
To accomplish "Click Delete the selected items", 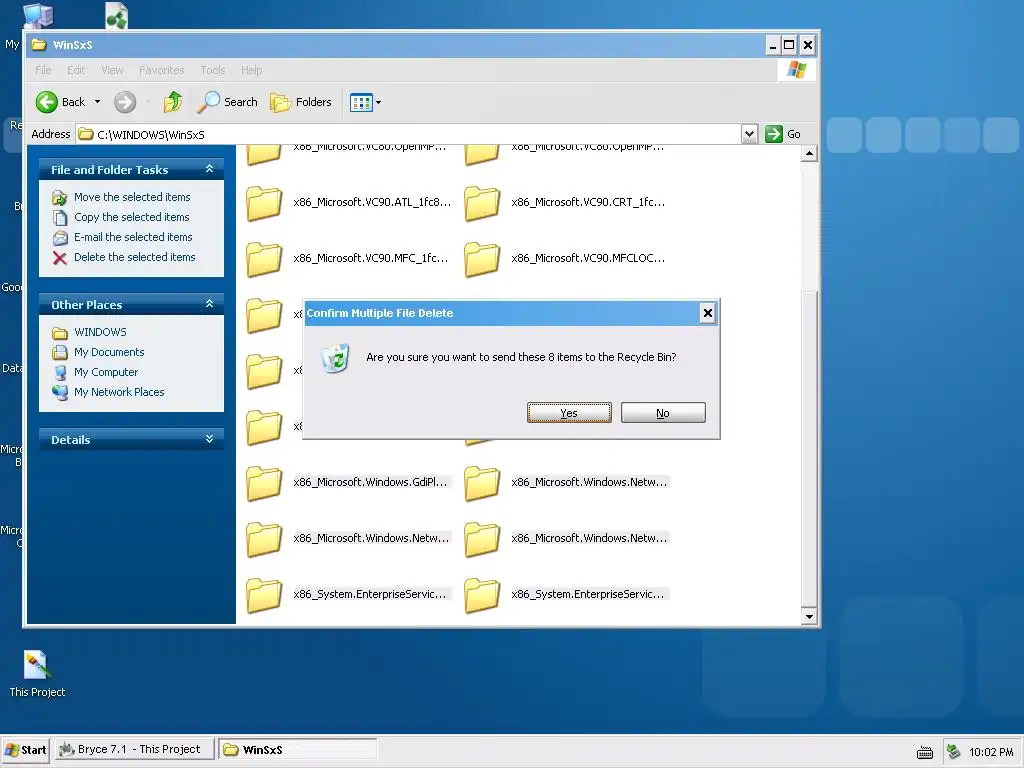I will (134, 257).
